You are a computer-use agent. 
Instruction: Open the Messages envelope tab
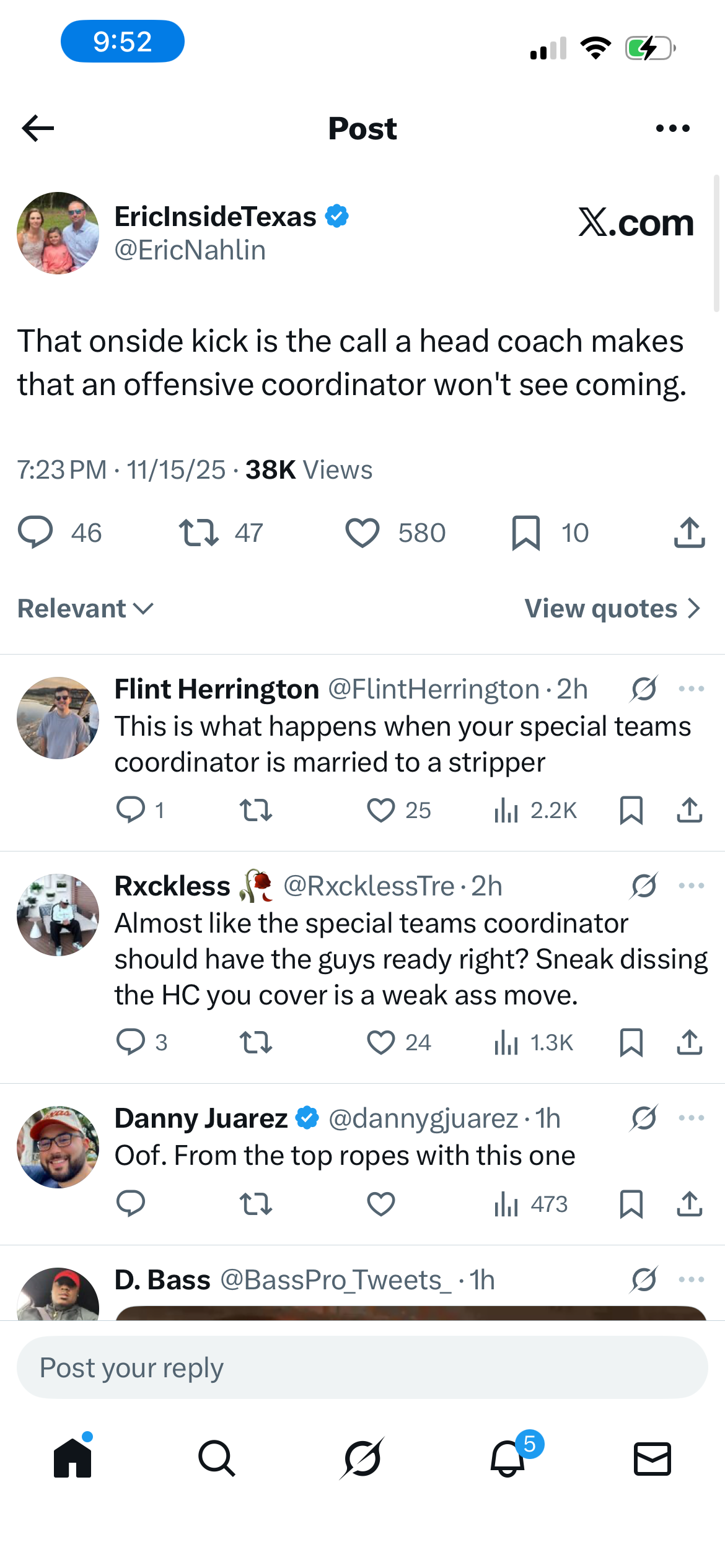(x=652, y=1458)
